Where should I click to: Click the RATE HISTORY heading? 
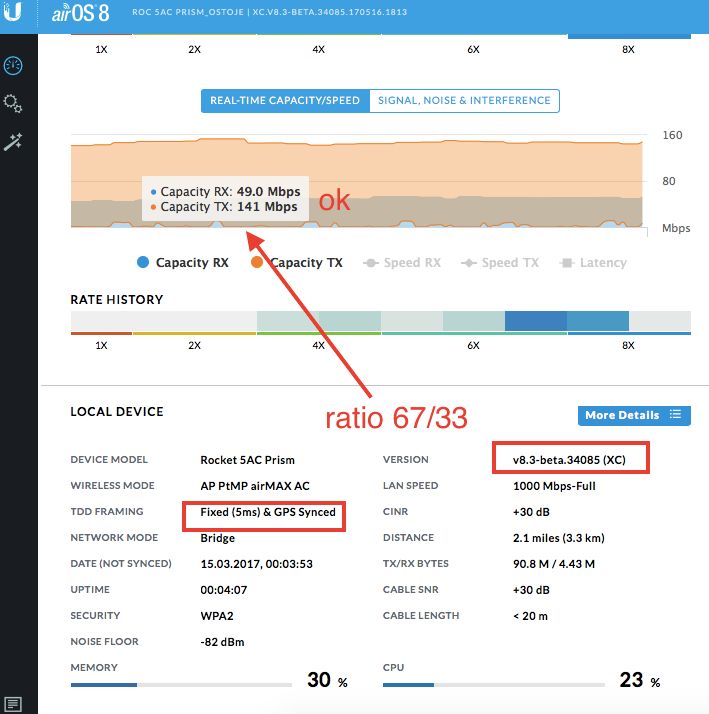pos(117,300)
